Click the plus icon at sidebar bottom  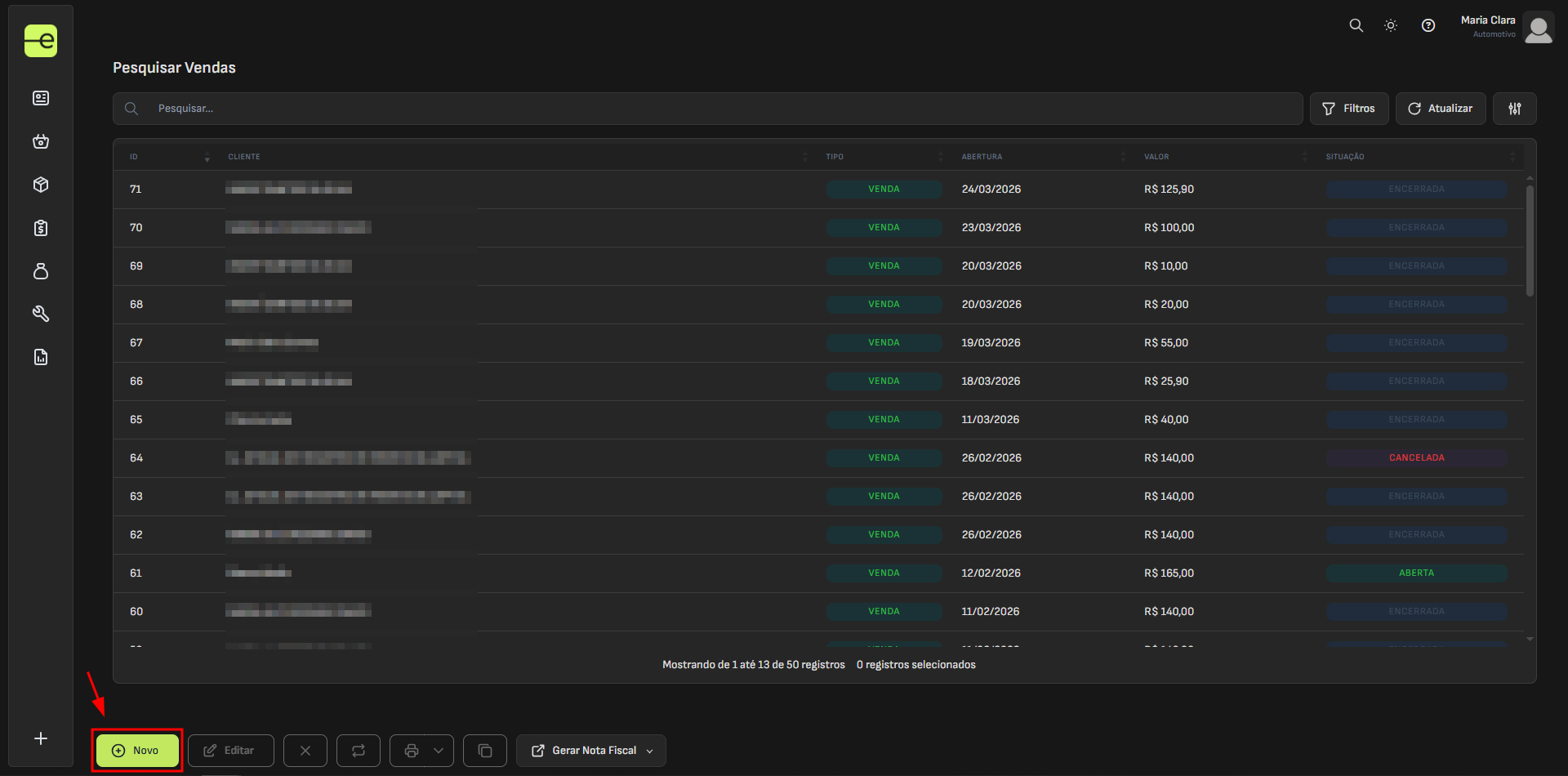[41, 738]
